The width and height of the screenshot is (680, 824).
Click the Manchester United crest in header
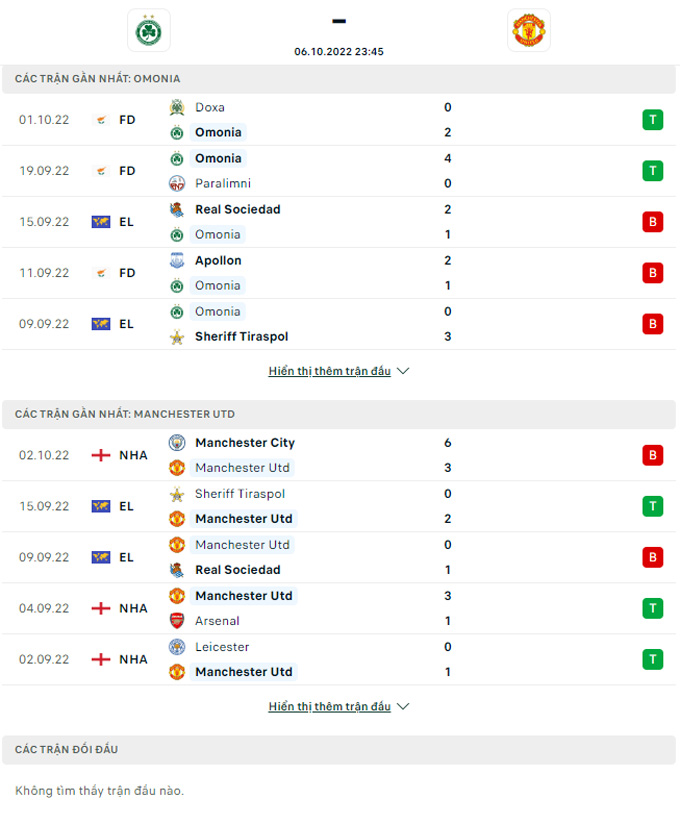click(528, 30)
